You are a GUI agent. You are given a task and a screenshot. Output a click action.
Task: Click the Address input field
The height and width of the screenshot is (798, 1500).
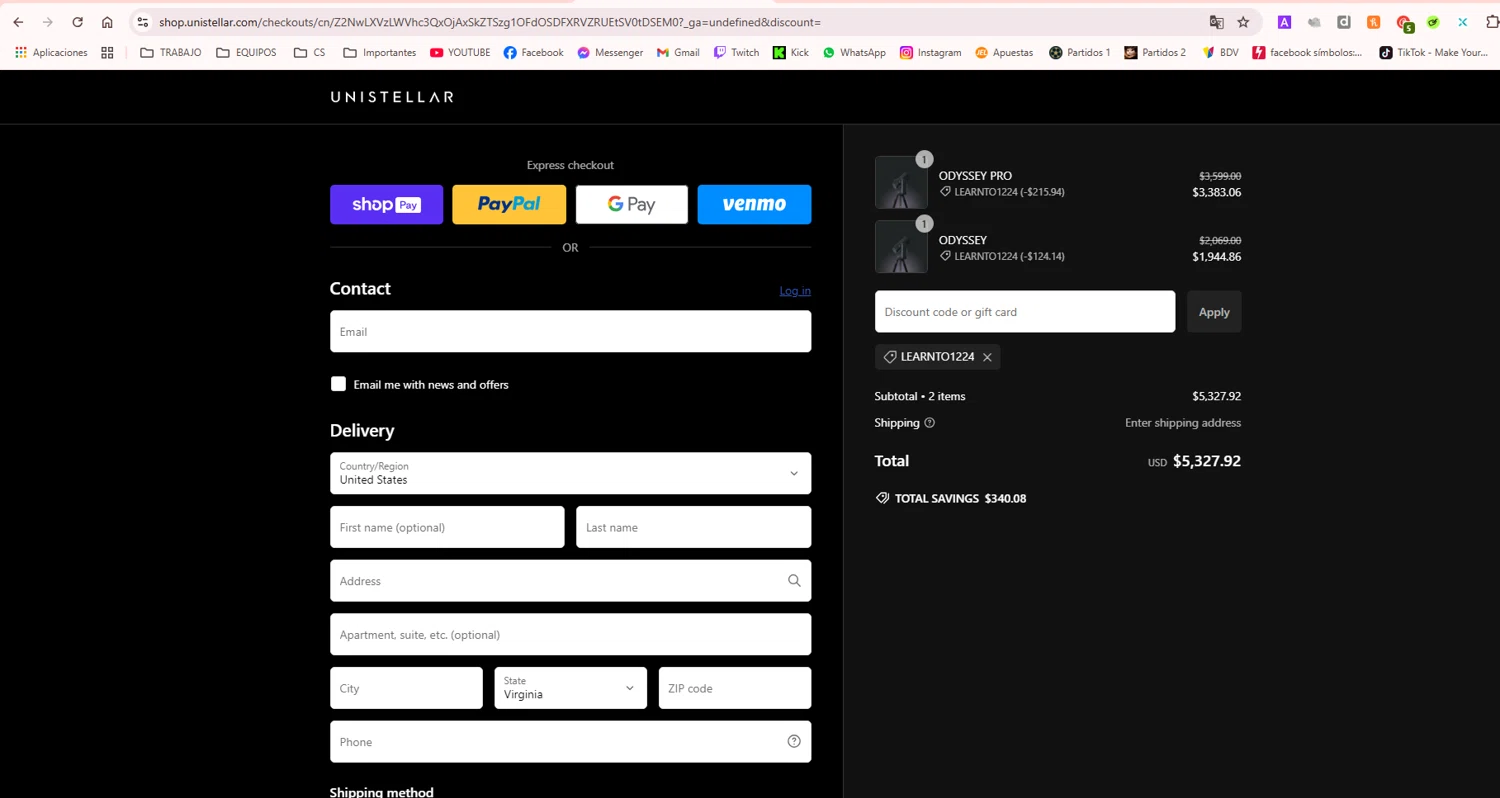[x=570, y=581]
